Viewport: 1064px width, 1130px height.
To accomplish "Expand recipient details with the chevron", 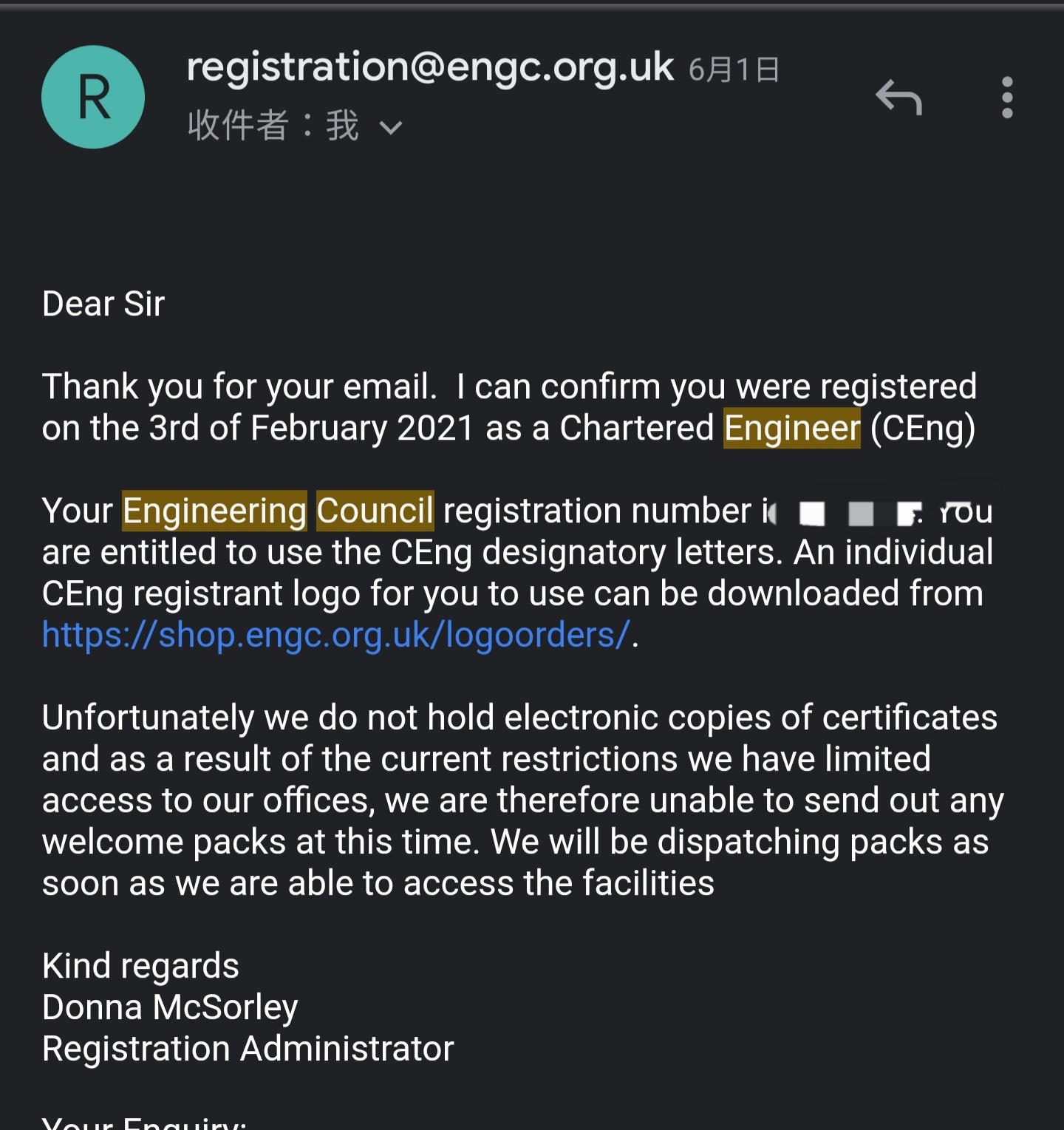I will click(x=390, y=128).
